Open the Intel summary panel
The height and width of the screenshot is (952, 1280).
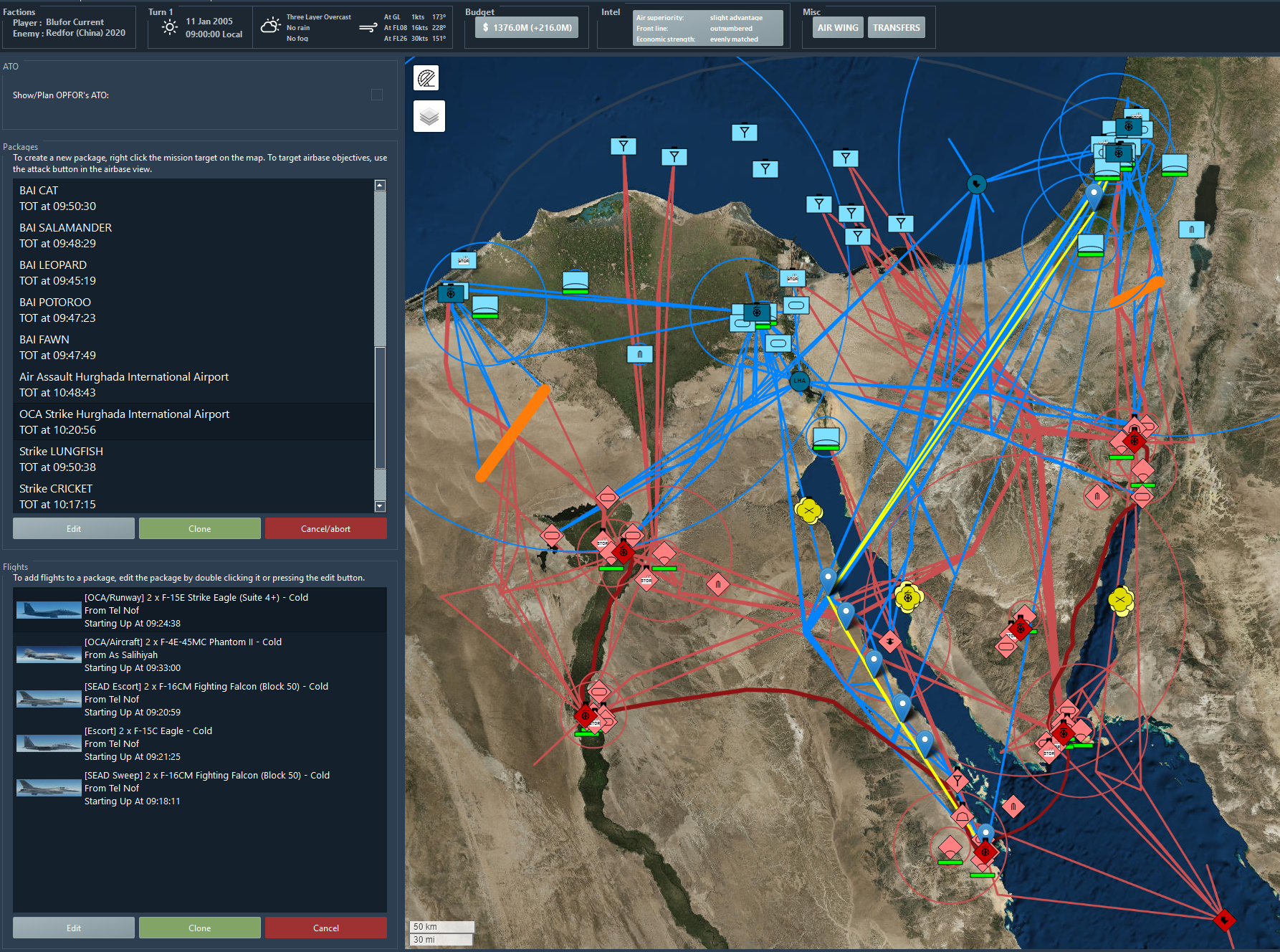point(707,28)
